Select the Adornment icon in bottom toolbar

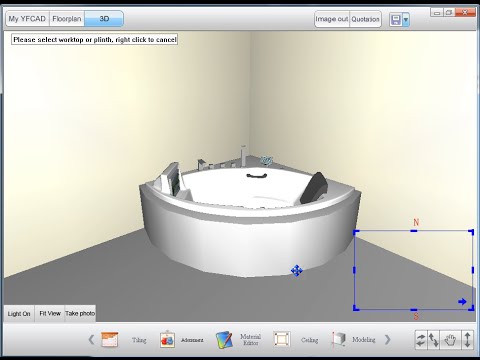(x=167, y=340)
